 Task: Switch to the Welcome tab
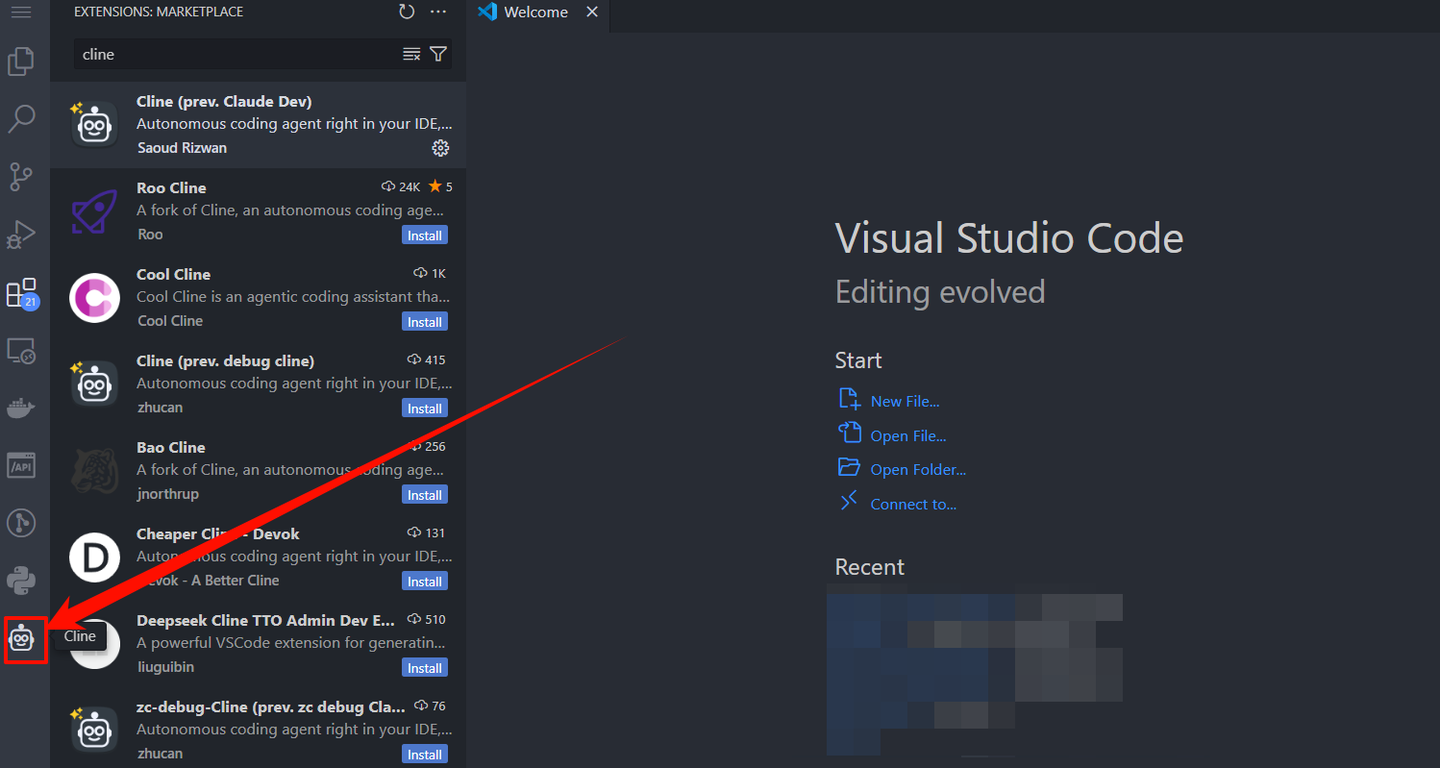tap(536, 12)
